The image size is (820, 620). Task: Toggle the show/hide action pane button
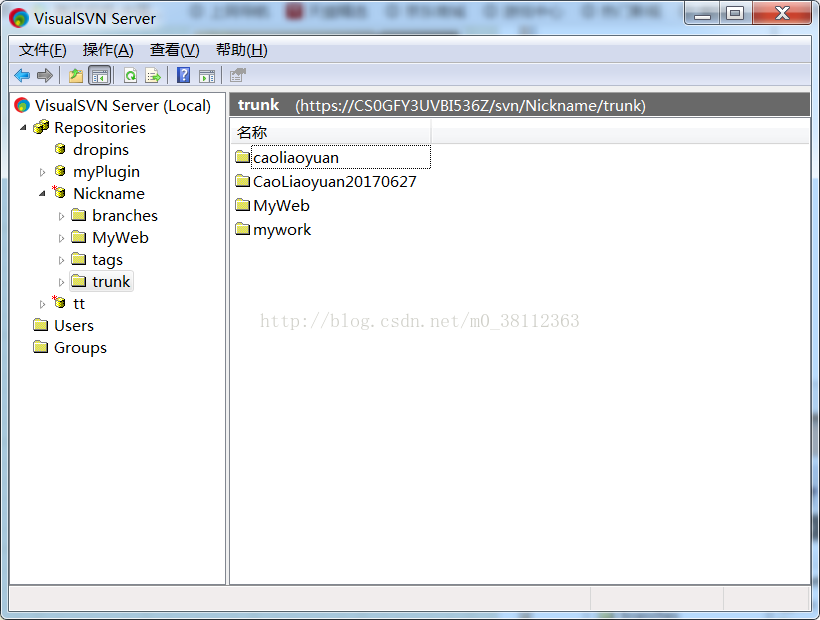207,76
